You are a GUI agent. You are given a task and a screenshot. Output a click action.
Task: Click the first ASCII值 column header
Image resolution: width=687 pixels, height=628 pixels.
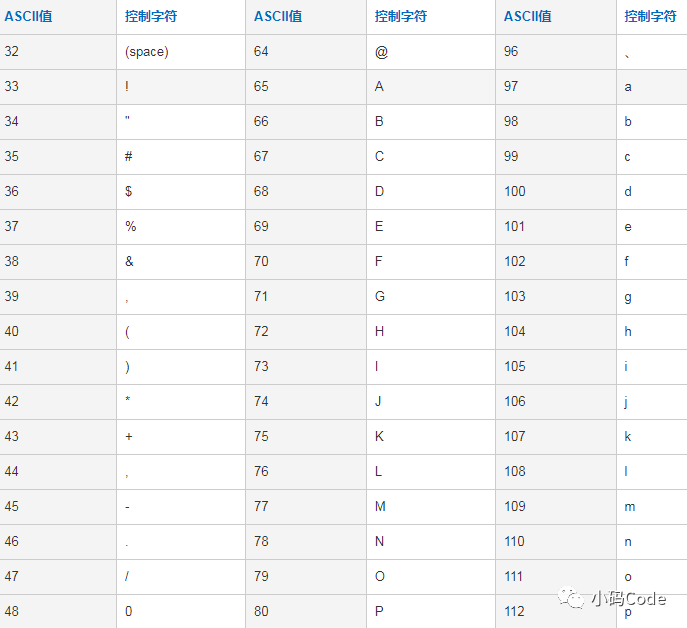(28, 16)
